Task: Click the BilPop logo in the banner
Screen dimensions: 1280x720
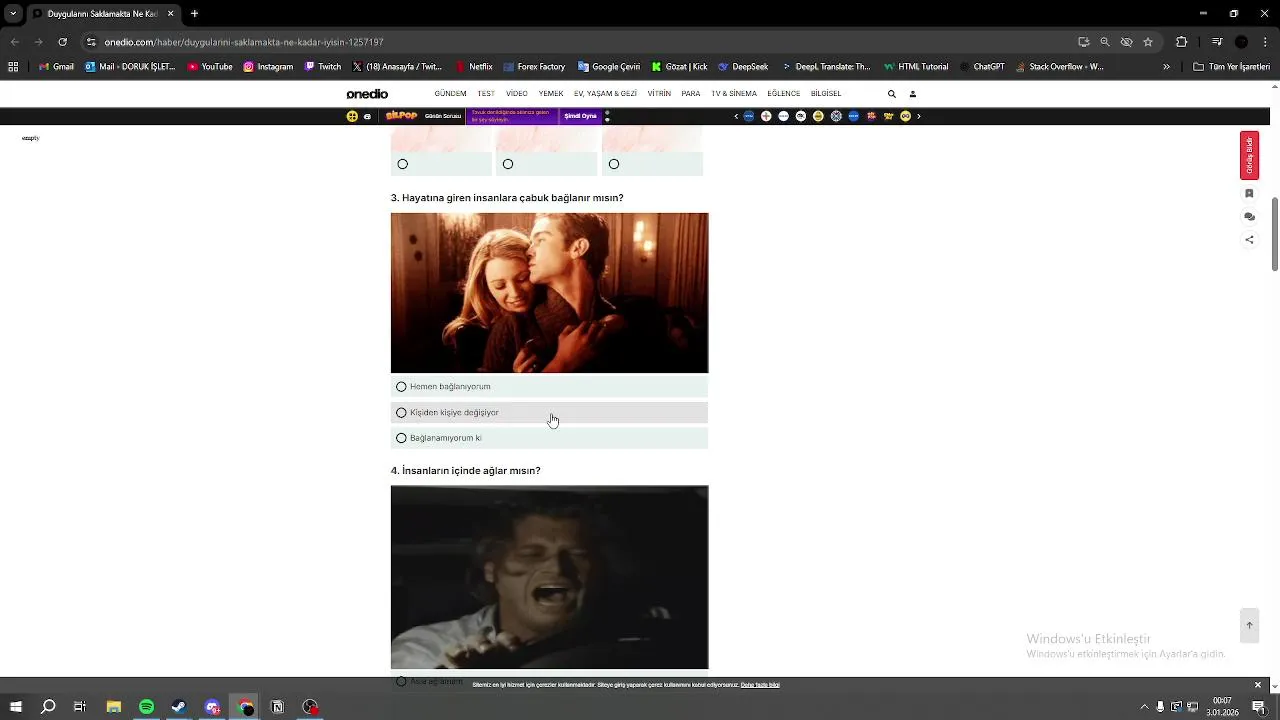Action: point(401,116)
